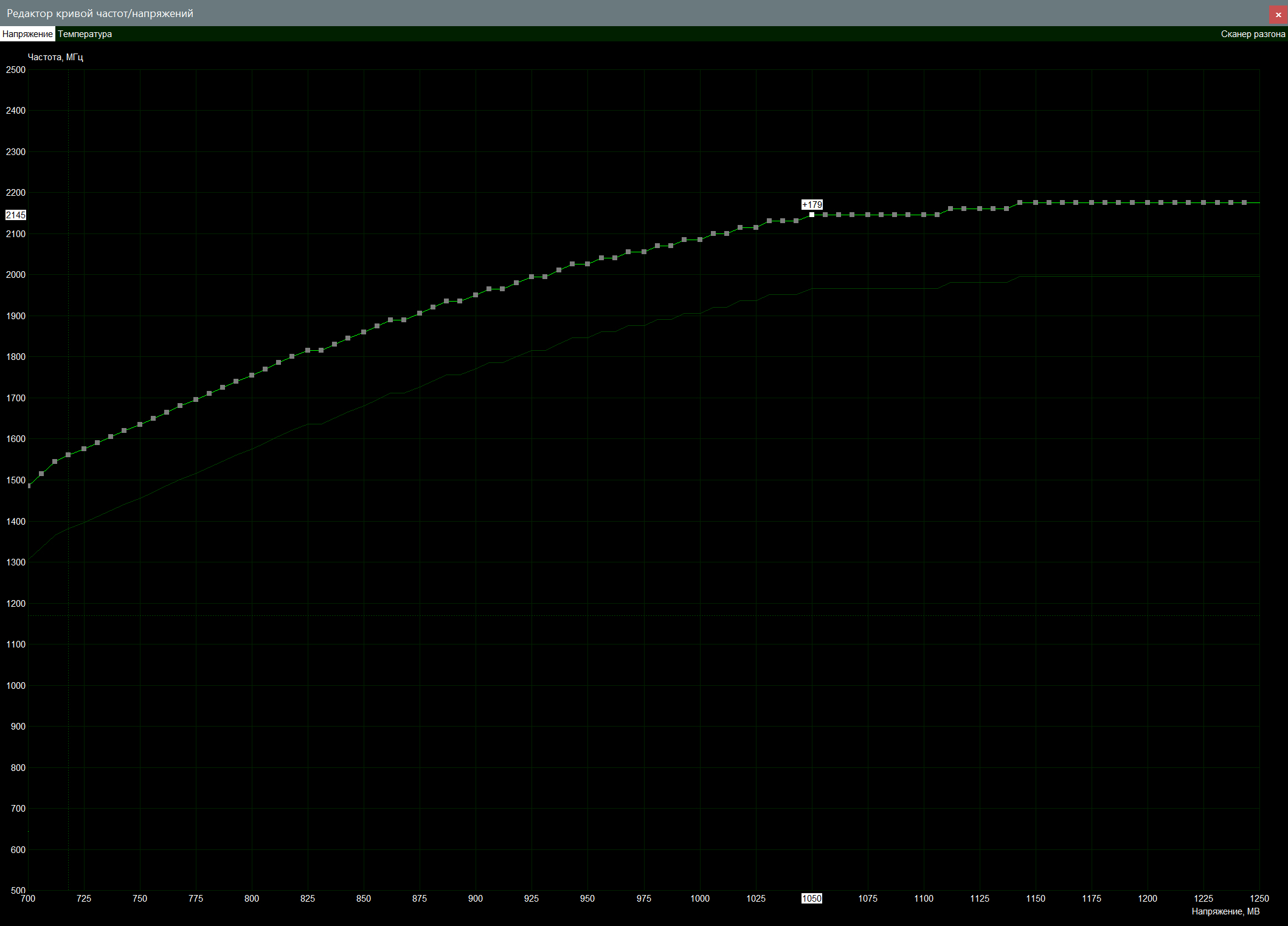Switch to the Температура tab

pos(85,34)
